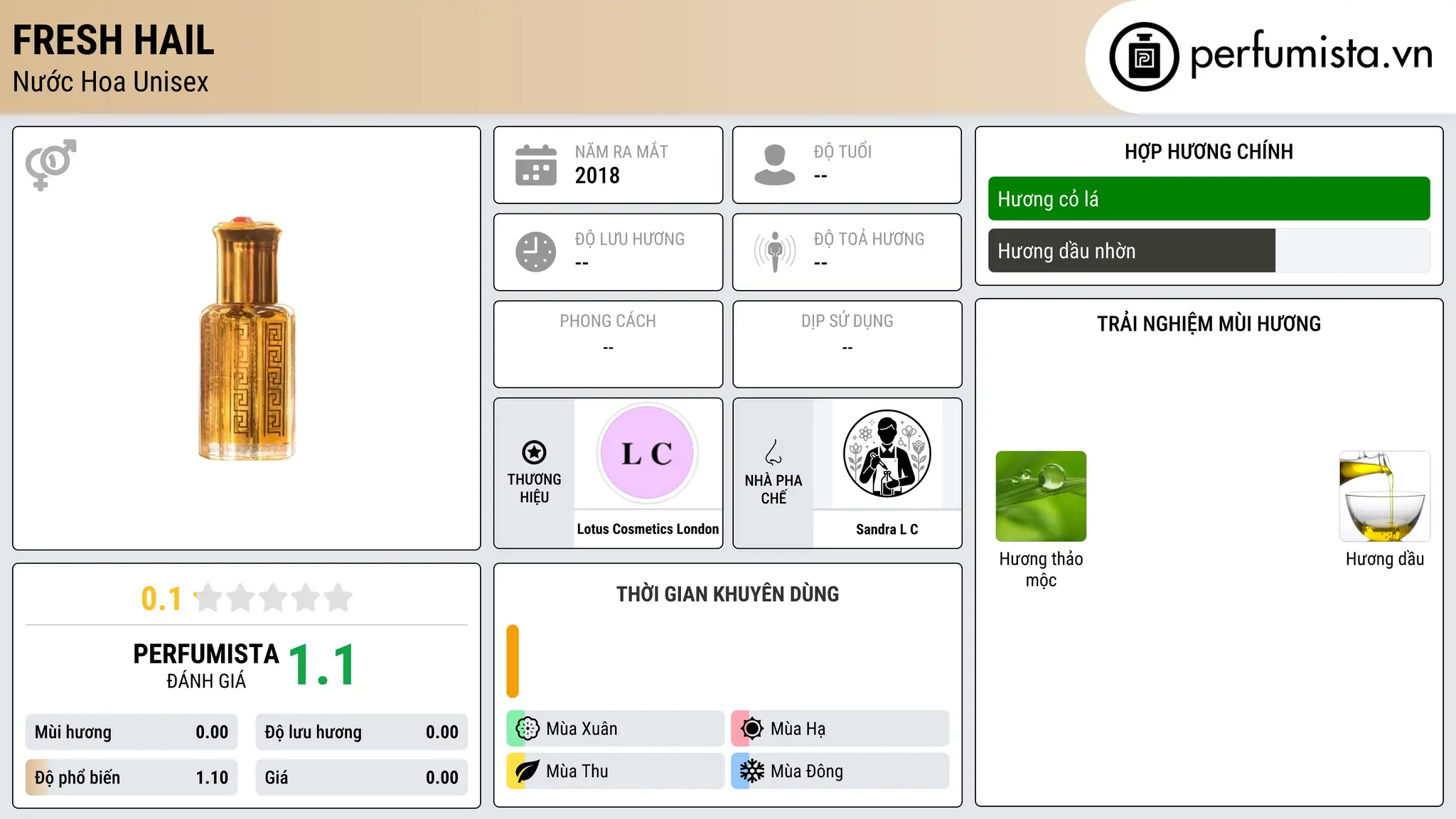Click the Hương cỏ lá accord bar

pyautogui.click(x=1209, y=199)
